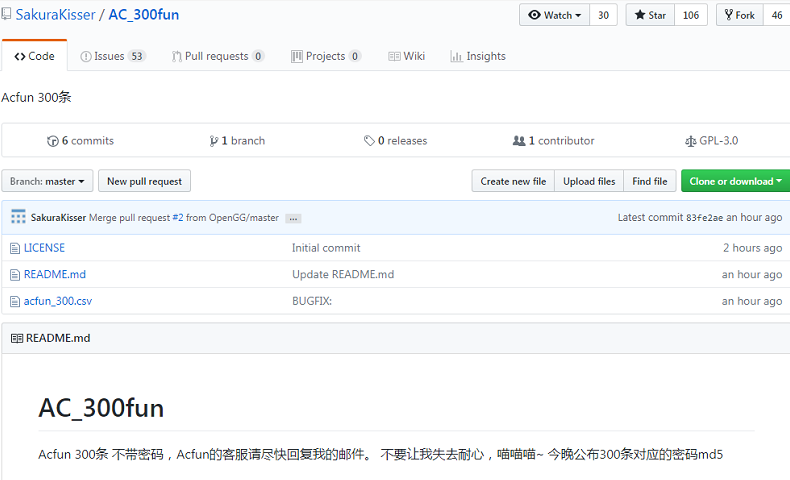Click the commits history icon
The width and height of the screenshot is (790, 480).
click(53, 141)
